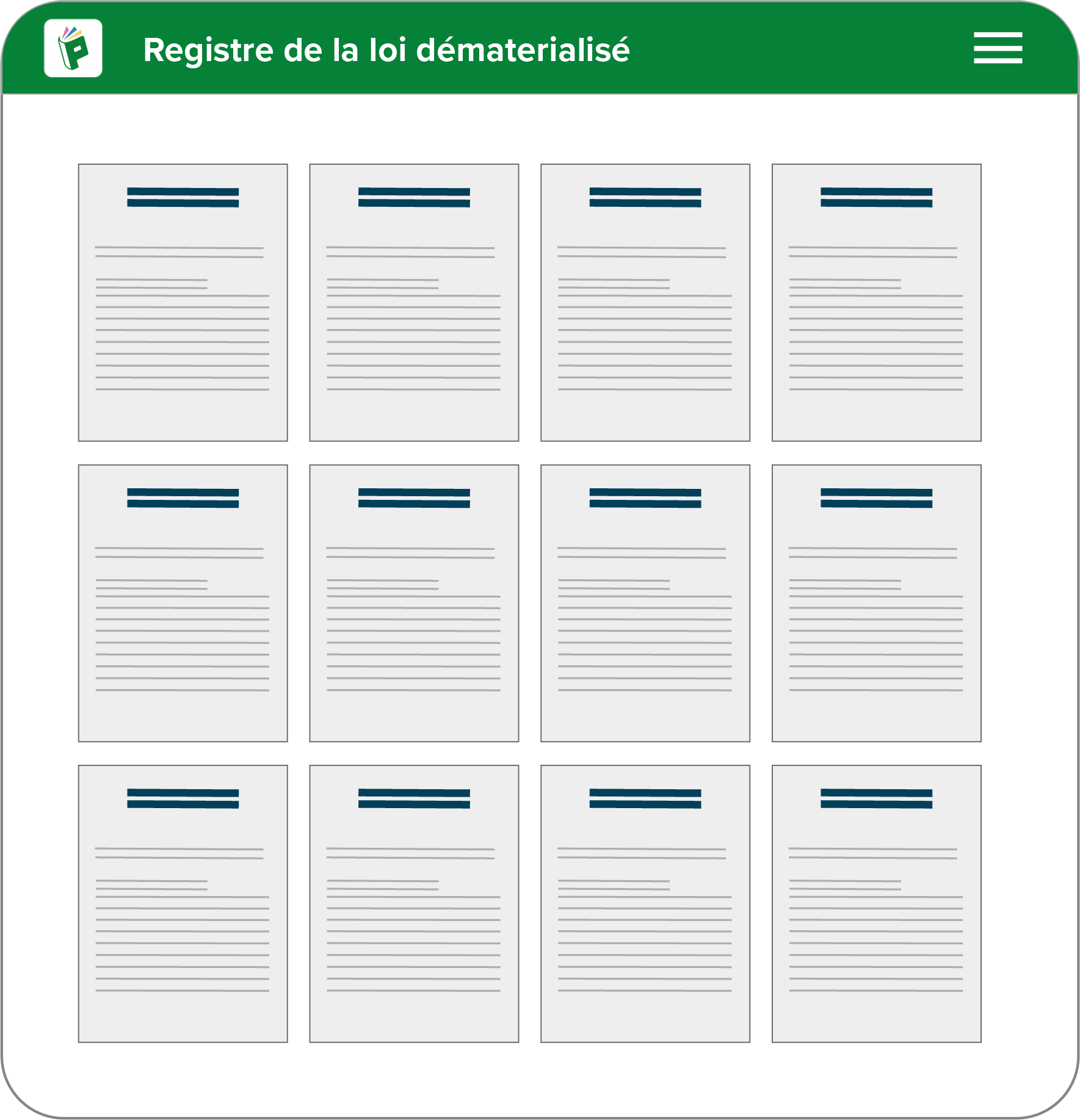Click dark blue heading of bottom-left document

point(183,798)
